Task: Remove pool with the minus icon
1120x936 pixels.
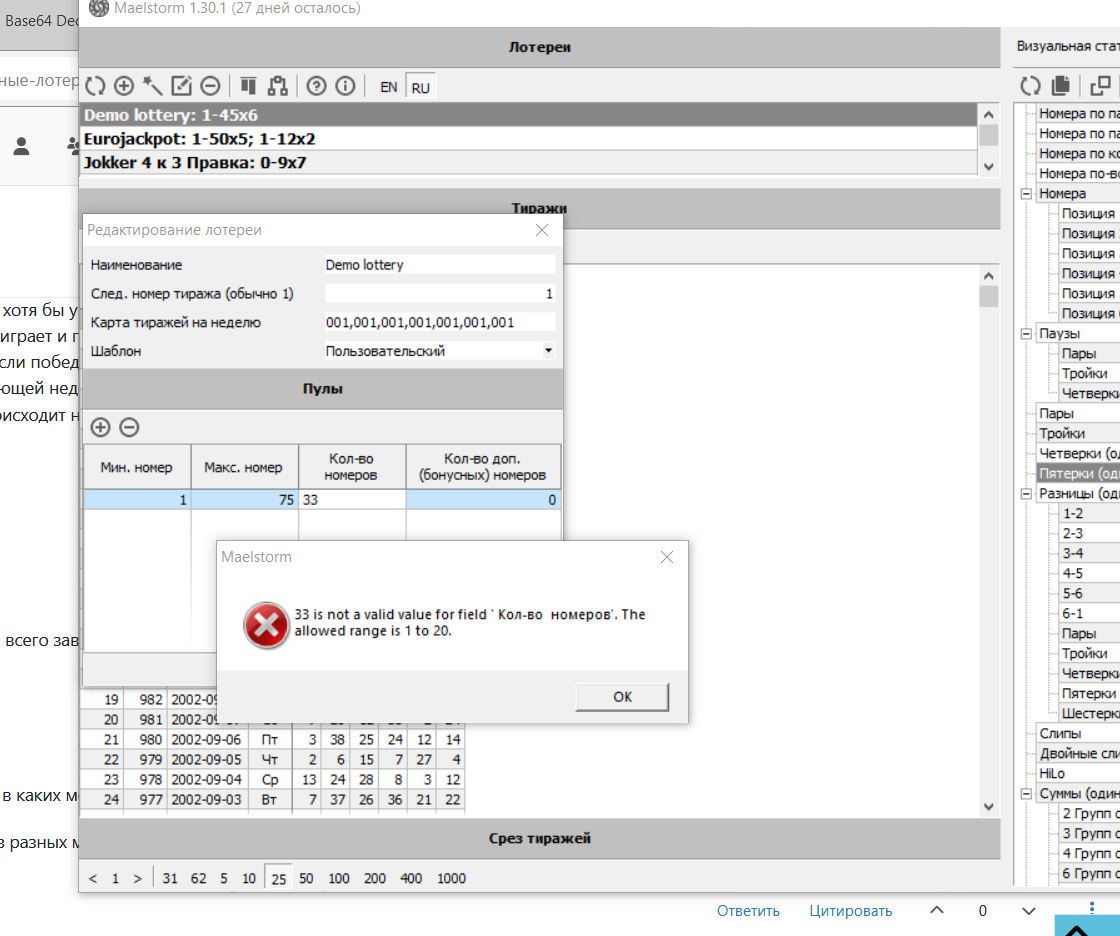Action: click(129, 427)
